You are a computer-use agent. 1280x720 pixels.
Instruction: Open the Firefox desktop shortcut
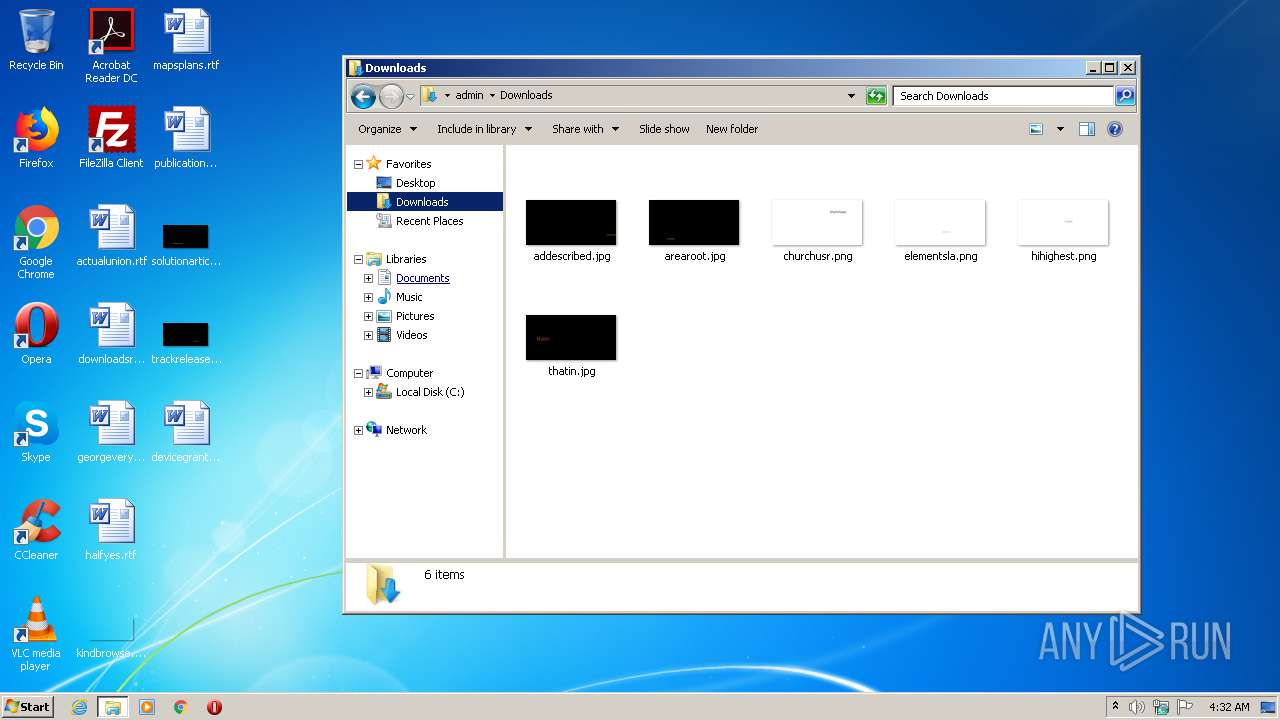[36, 138]
